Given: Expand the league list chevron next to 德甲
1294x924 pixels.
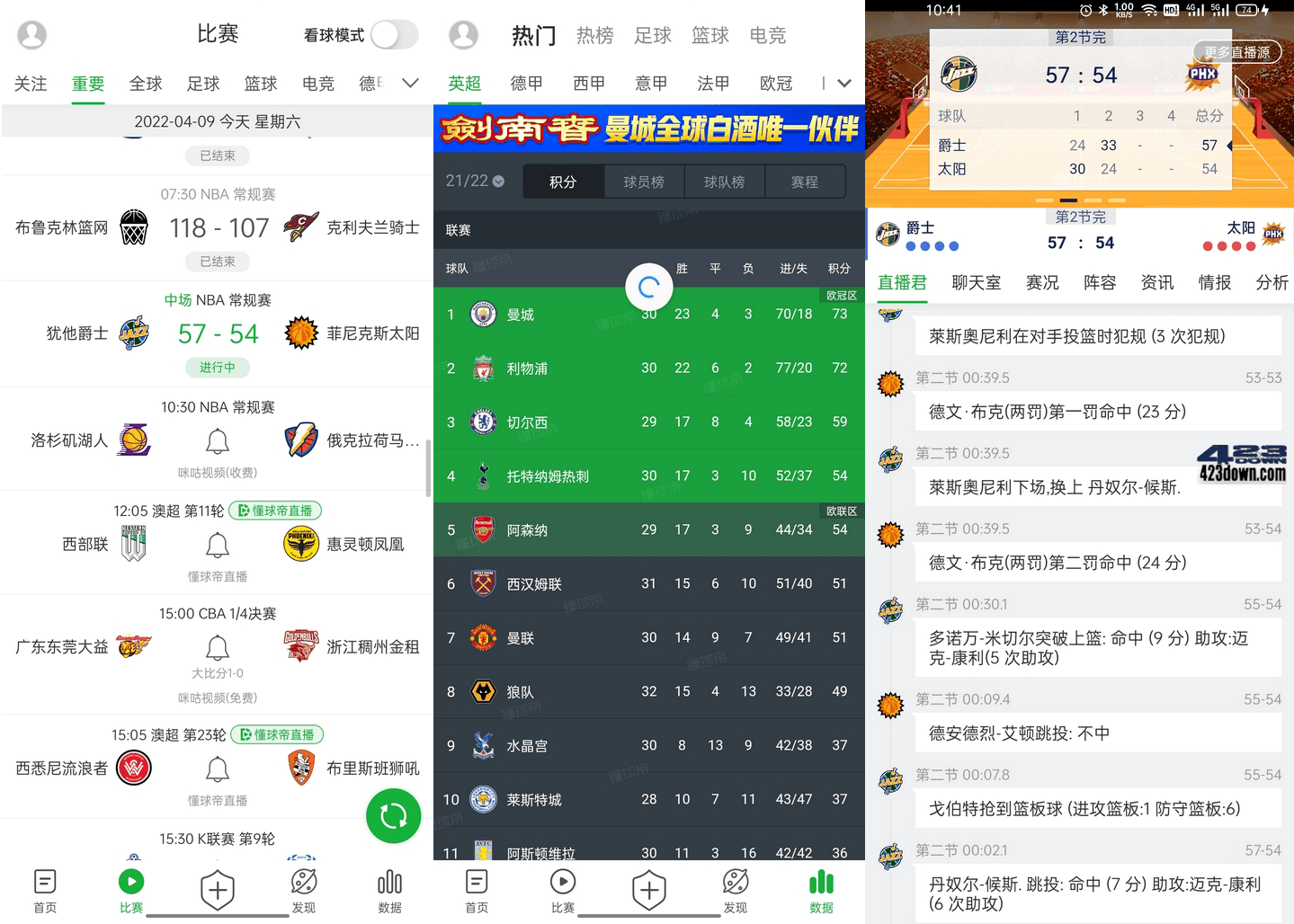Looking at the screenshot, I should pos(410,83).
